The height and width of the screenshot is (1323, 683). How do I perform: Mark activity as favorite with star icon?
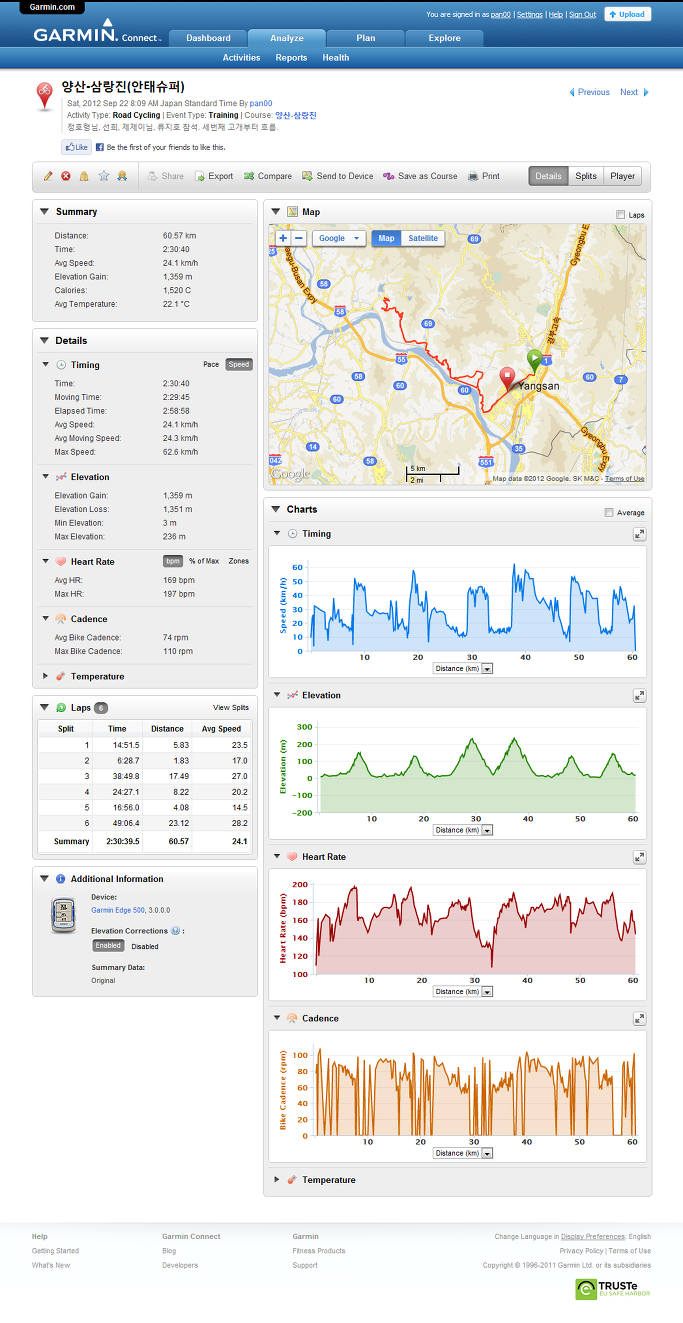[103, 176]
